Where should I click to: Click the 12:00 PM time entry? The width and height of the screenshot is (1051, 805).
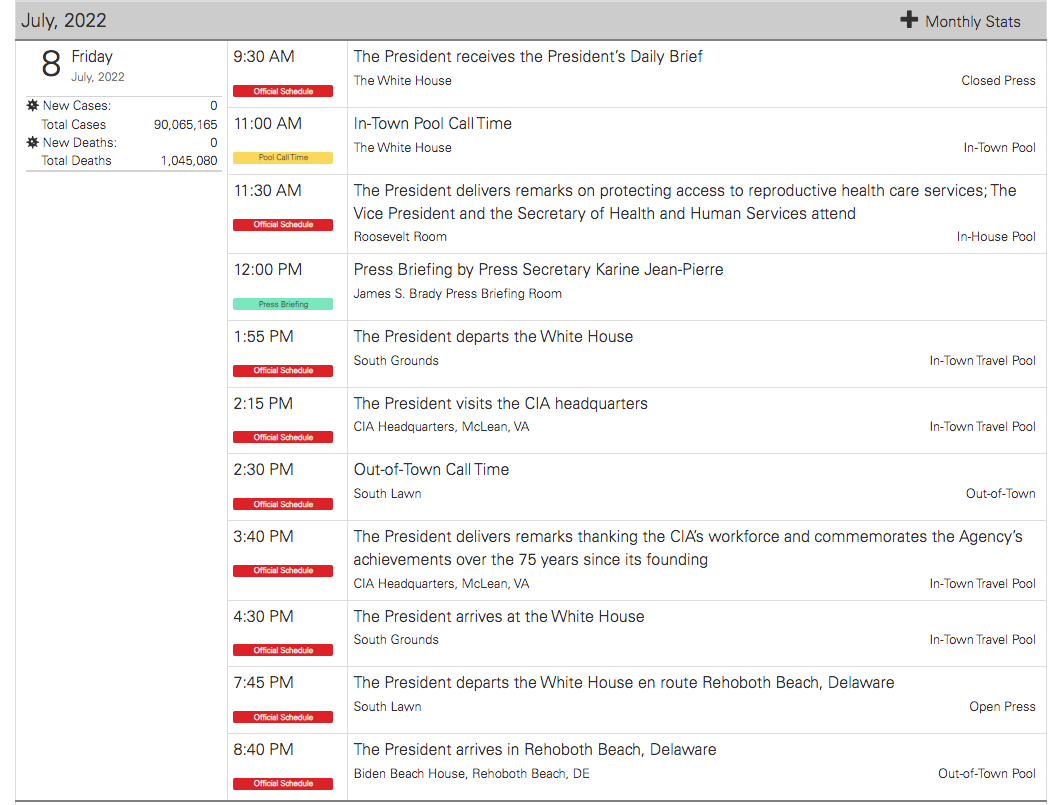pyautogui.click(x=267, y=270)
